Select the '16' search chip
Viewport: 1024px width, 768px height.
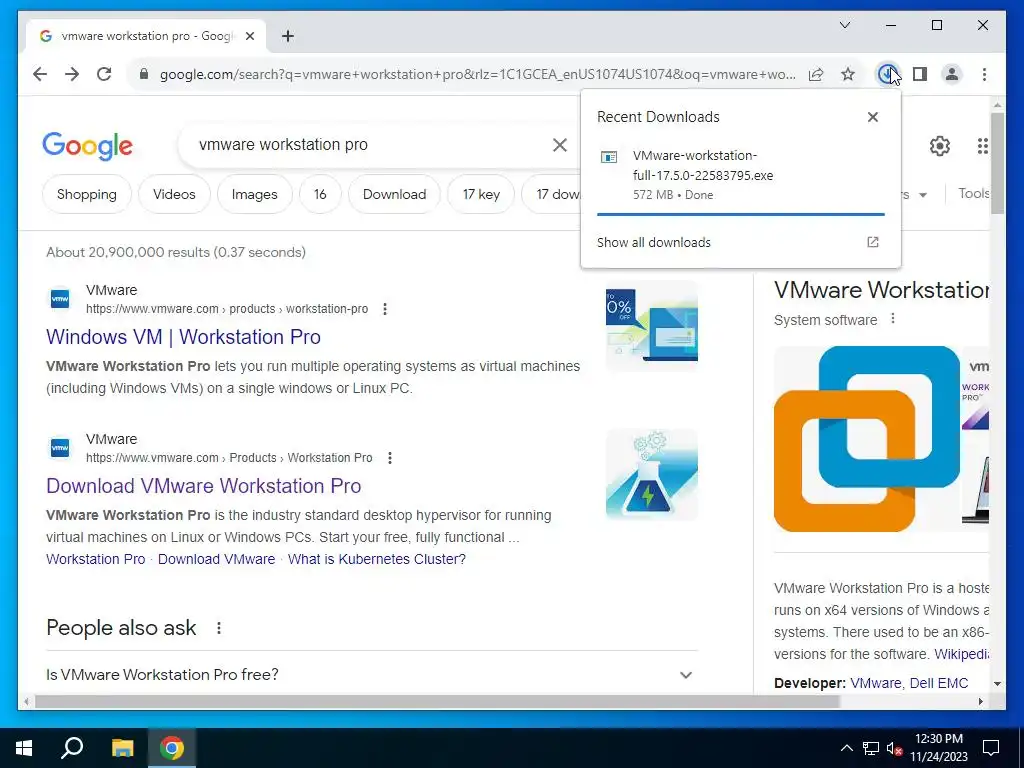pyautogui.click(x=320, y=194)
